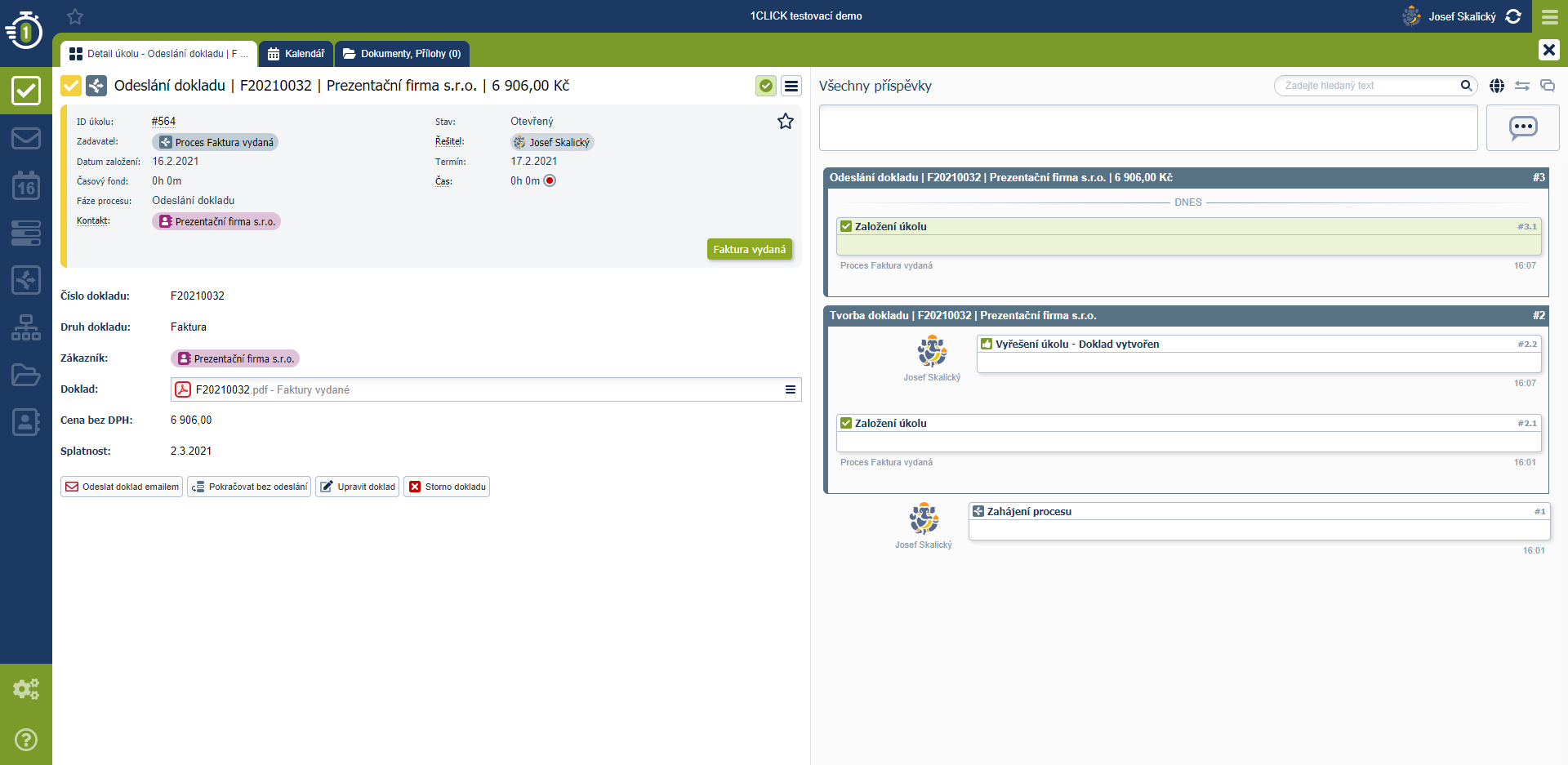Click the globe icon in posts panel
The width and height of the screenshot is (1568, 765).
(1497, 86)
